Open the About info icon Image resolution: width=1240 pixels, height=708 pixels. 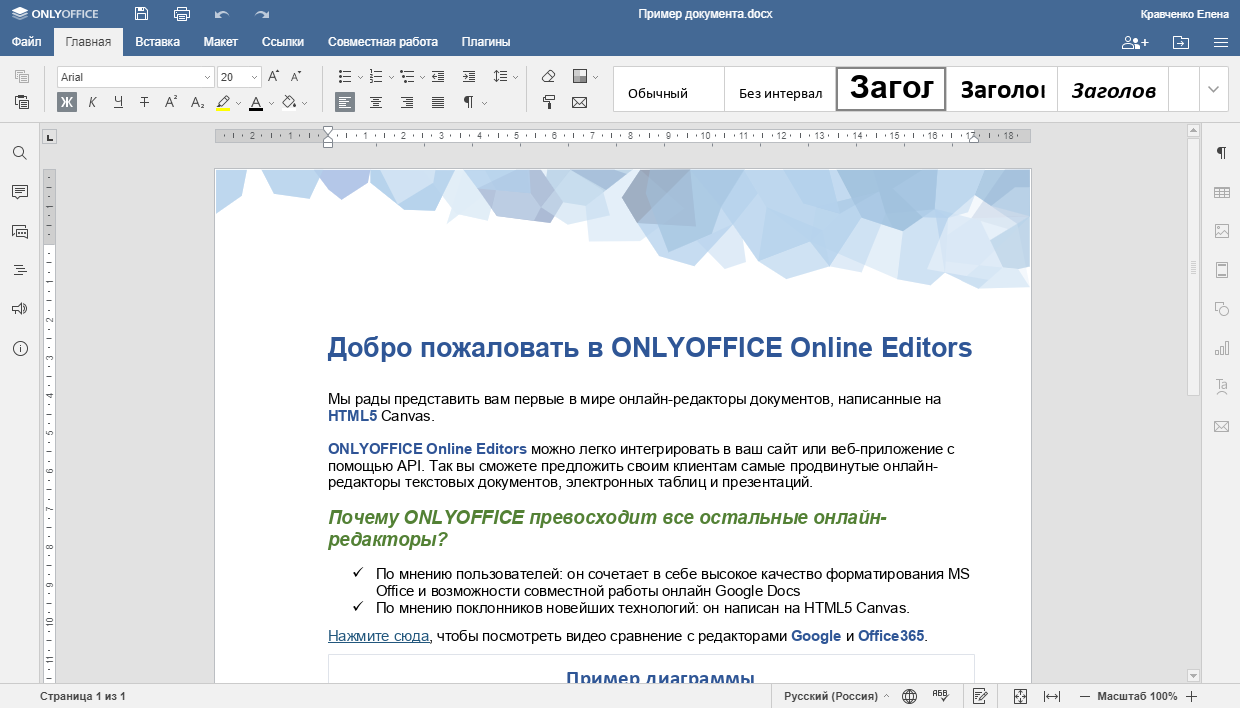(x=20, y=349)
